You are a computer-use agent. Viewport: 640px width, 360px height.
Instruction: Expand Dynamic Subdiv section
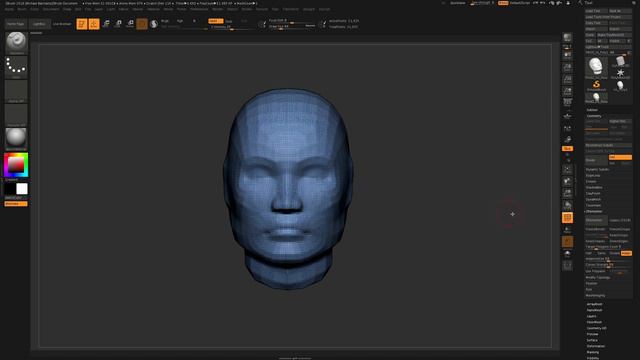[598, 169]
